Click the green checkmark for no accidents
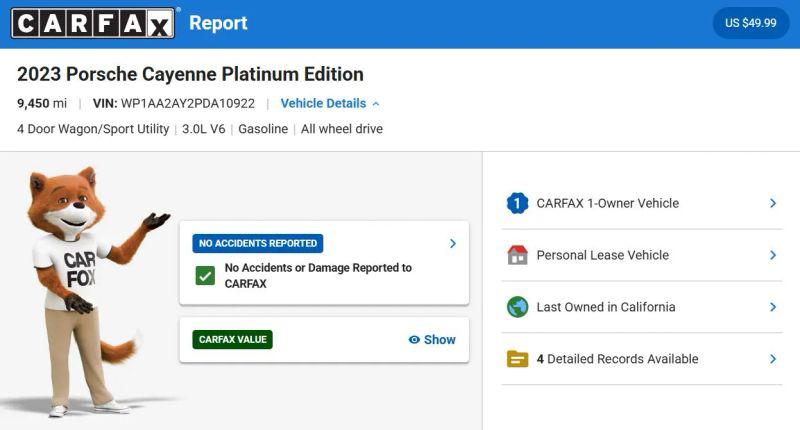This screenshot has height=430, width=800. tap(205, 276)
